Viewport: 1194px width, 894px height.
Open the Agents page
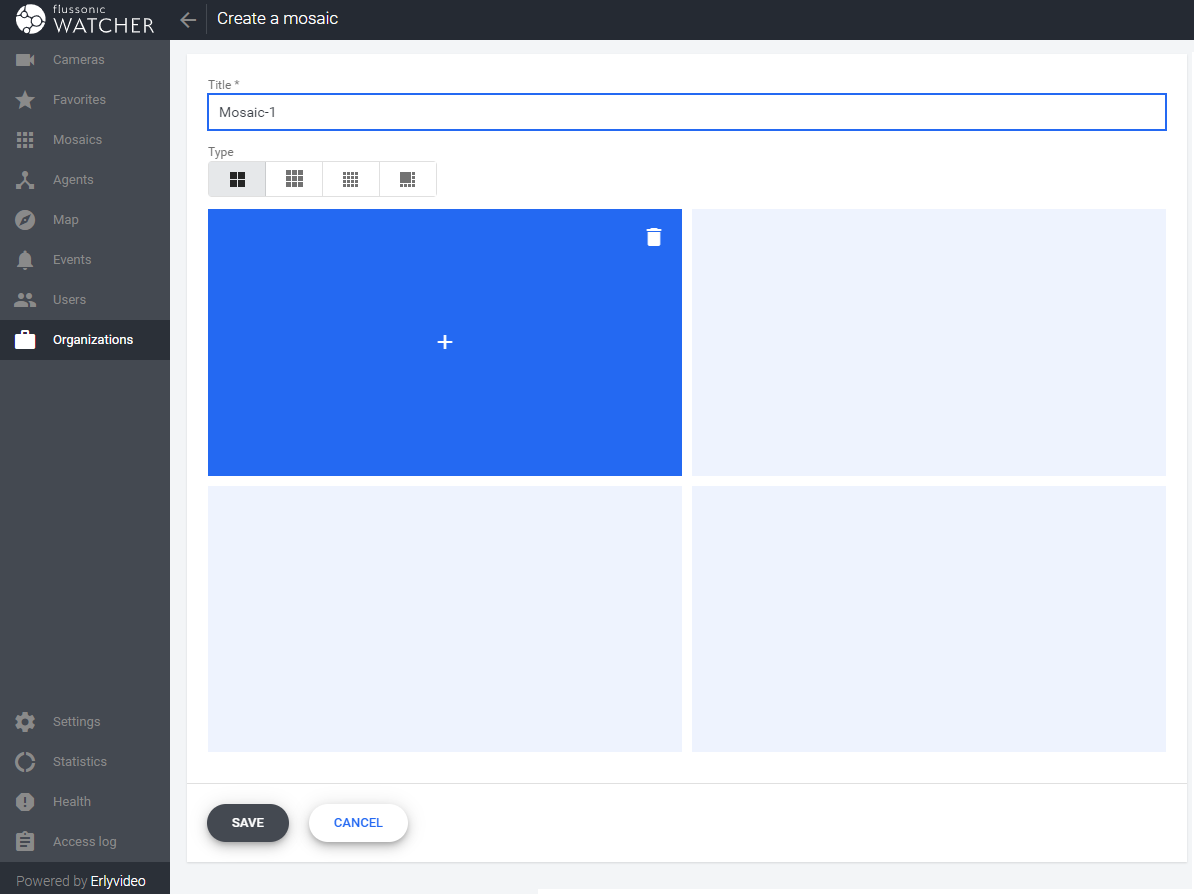click(73, 180)
